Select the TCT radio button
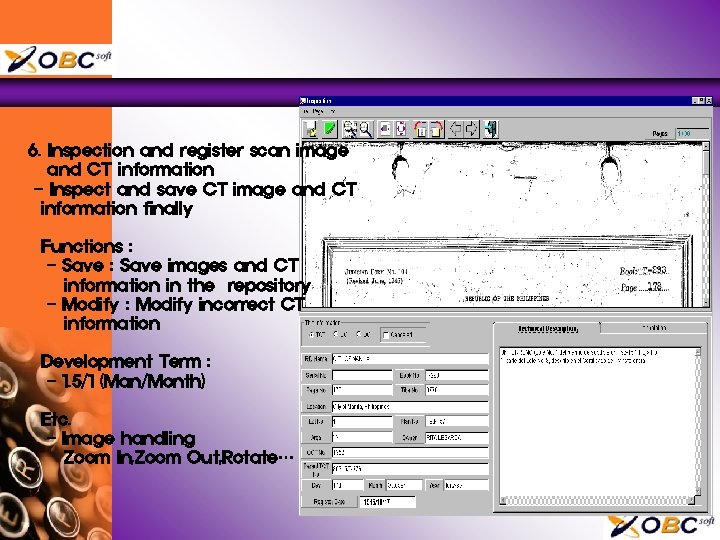The height and width of the screenshot is (540, 720). coord(312,335)
